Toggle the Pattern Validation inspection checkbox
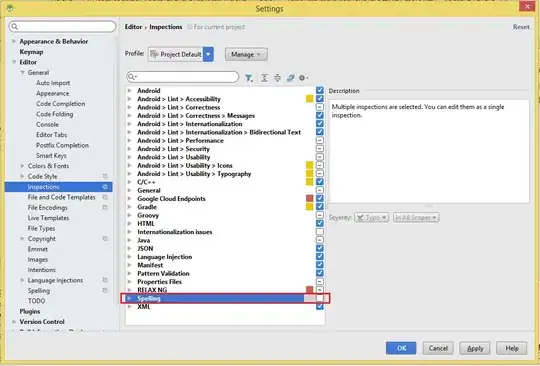Image resolution: width=540 pixels, height=366 pixels. click(320, 273)
